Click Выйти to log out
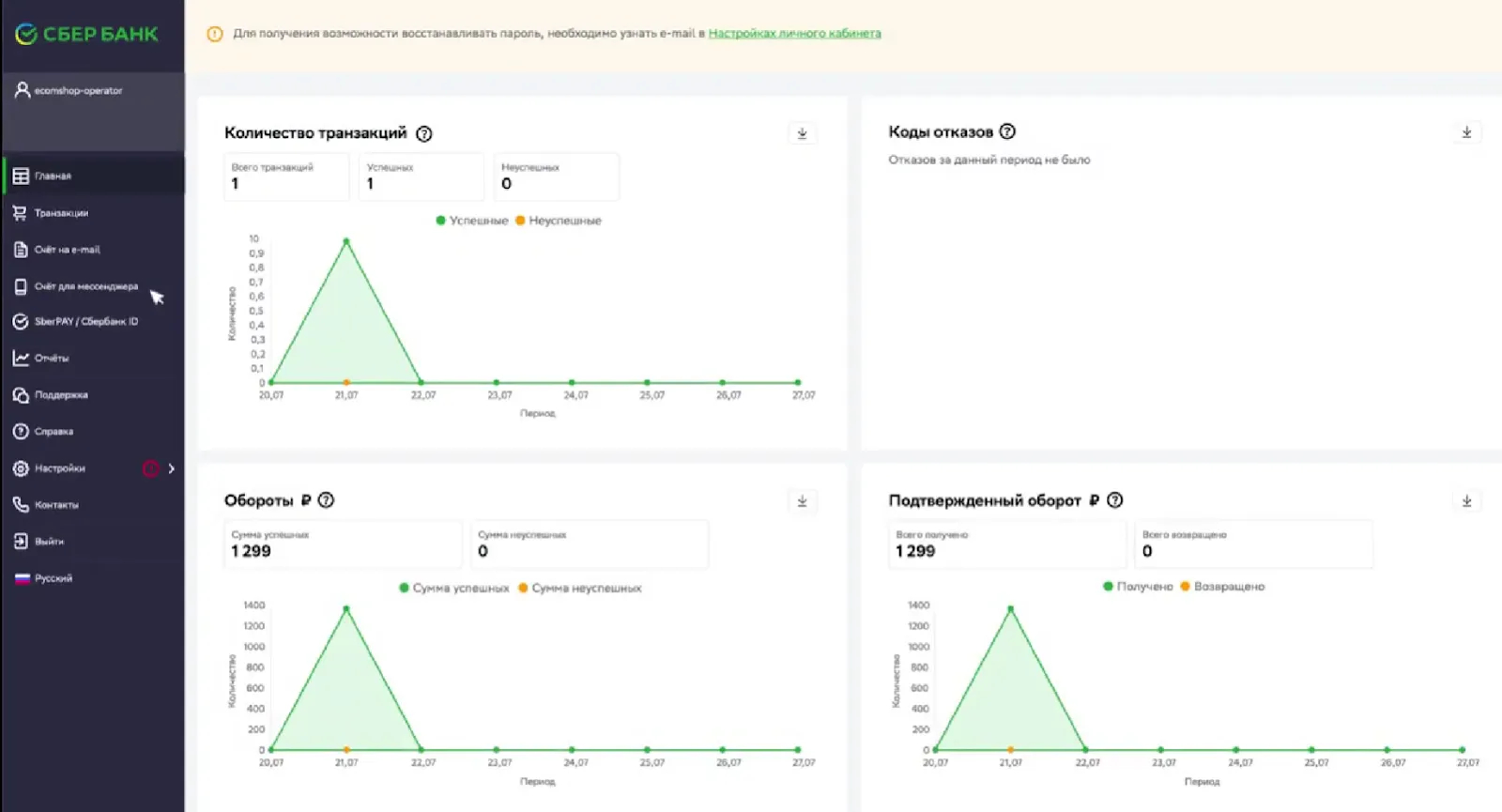 tap(49, 542)
